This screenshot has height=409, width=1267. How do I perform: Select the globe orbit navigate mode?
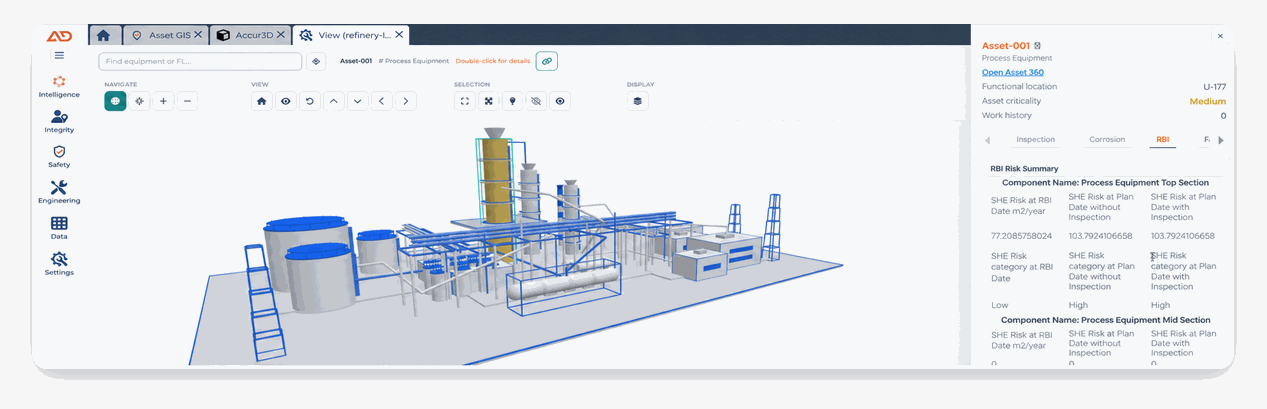click(x=115, y=101)
